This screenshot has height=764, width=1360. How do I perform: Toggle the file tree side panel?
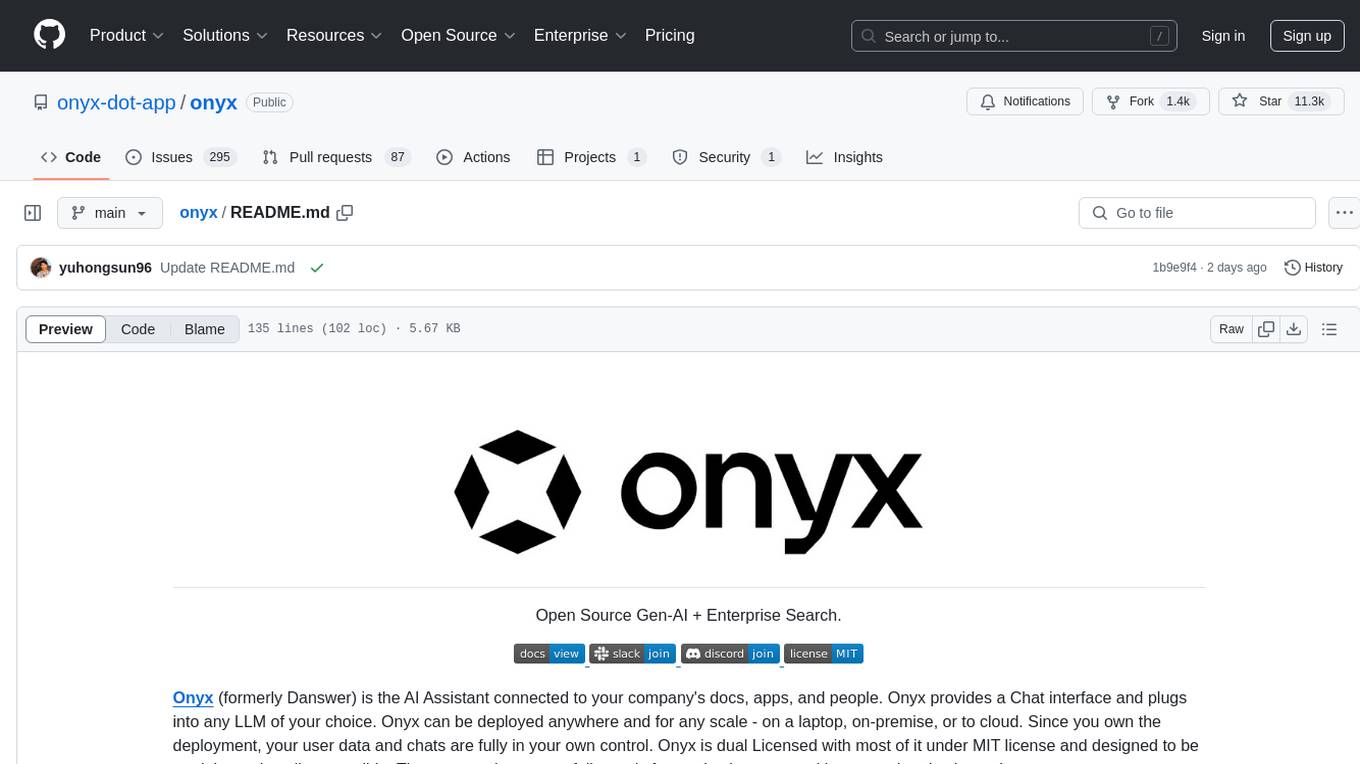[32, 213]
